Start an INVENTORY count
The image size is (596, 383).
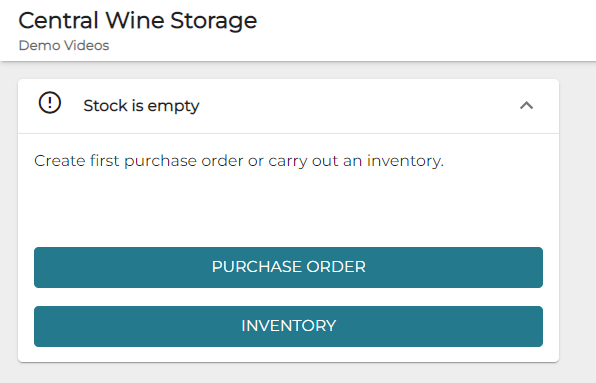pyautogui.click(x=288, y=326)
